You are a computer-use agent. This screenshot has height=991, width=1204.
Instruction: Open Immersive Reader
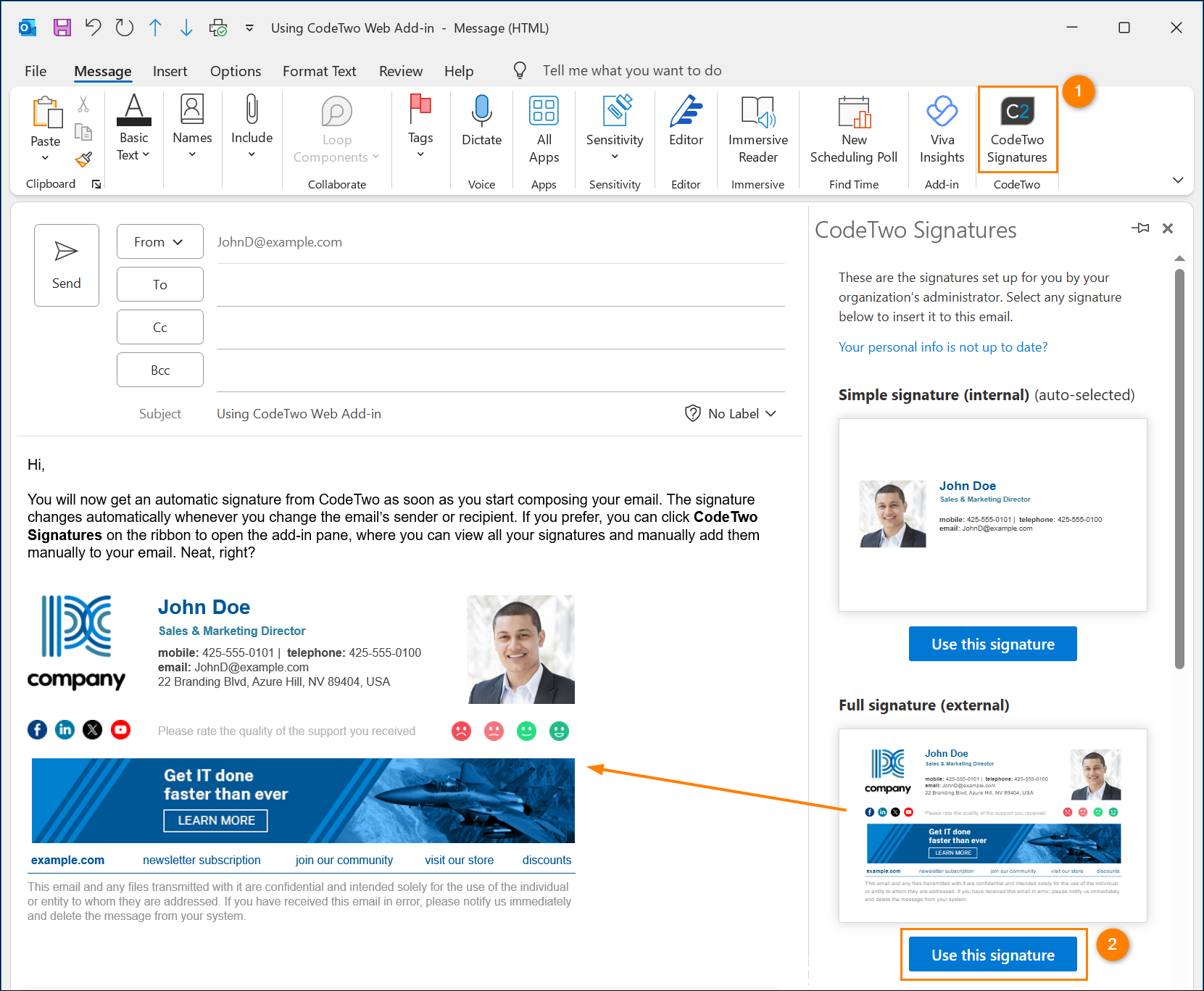click(x=757, y=129)
